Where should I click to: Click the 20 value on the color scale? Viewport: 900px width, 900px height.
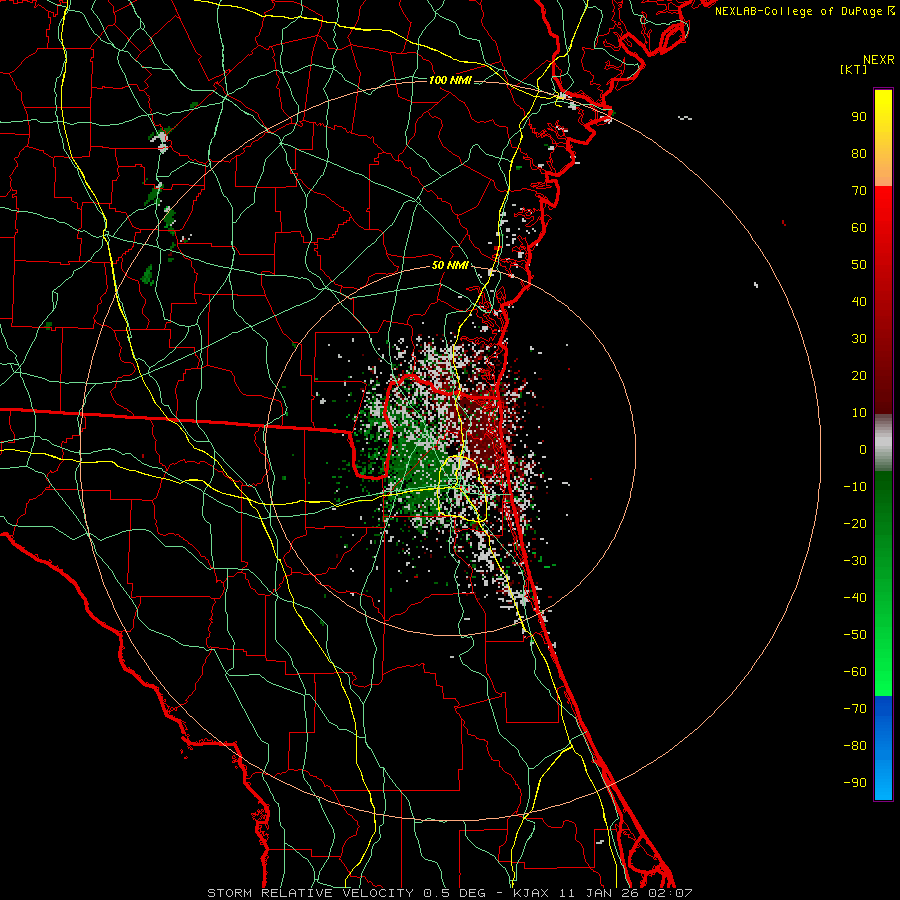pyautogui.click(x=859, y=375)
